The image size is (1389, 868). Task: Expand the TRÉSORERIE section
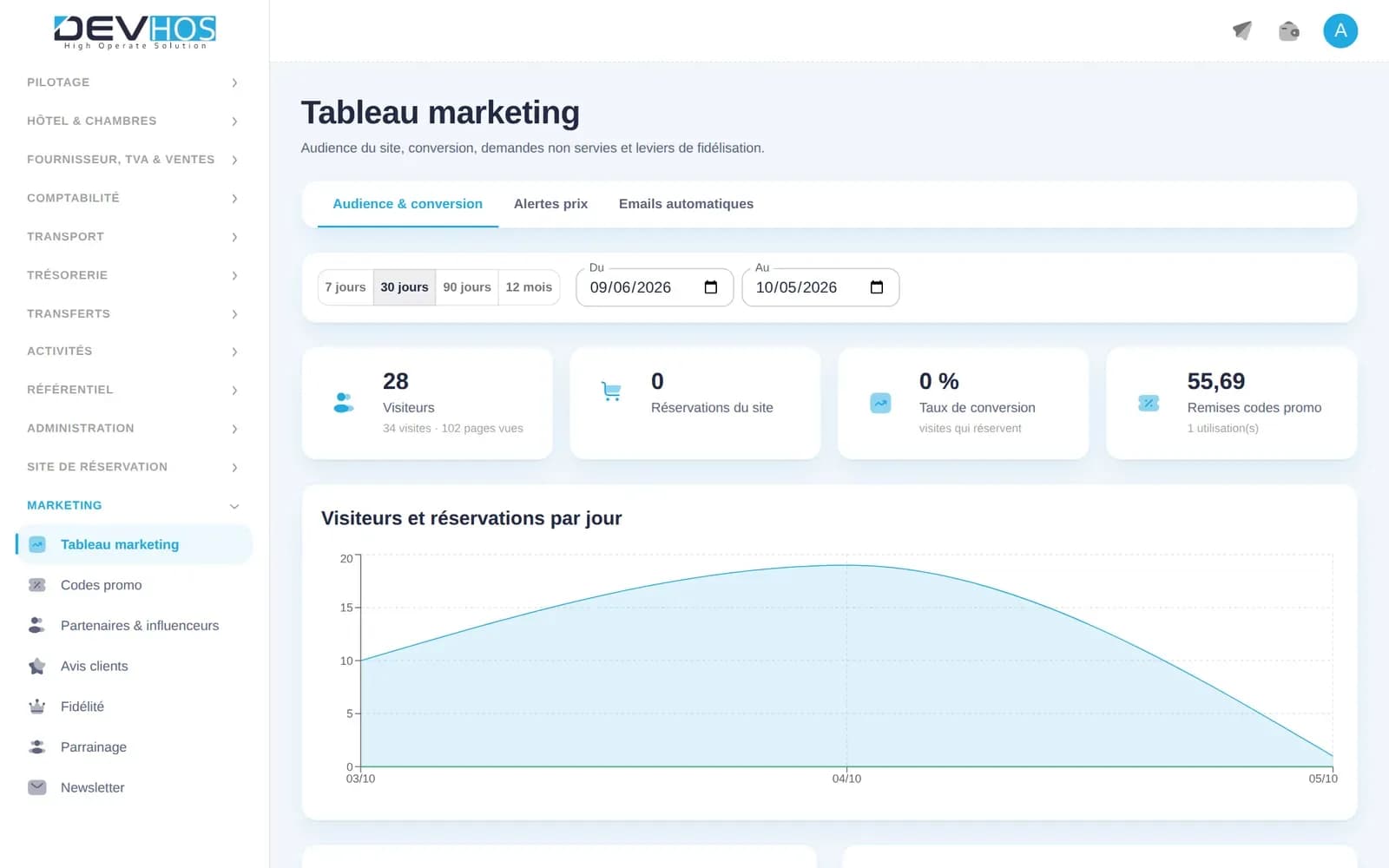click(132, 275)
